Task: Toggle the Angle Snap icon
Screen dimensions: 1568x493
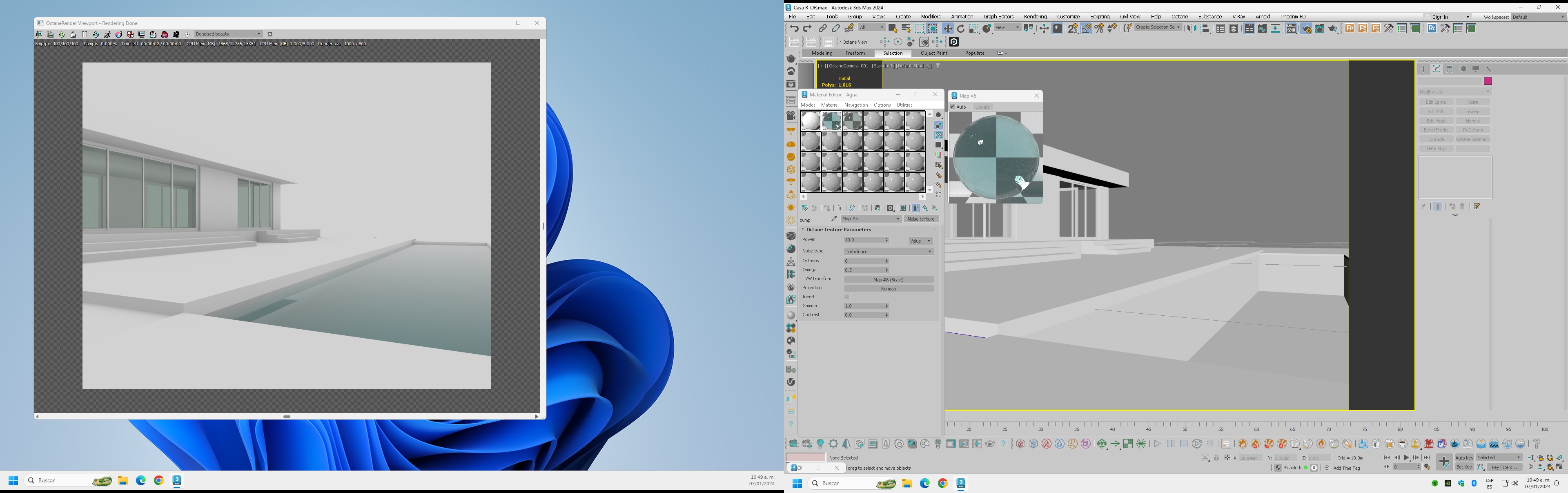Action: click(1086, 29)
